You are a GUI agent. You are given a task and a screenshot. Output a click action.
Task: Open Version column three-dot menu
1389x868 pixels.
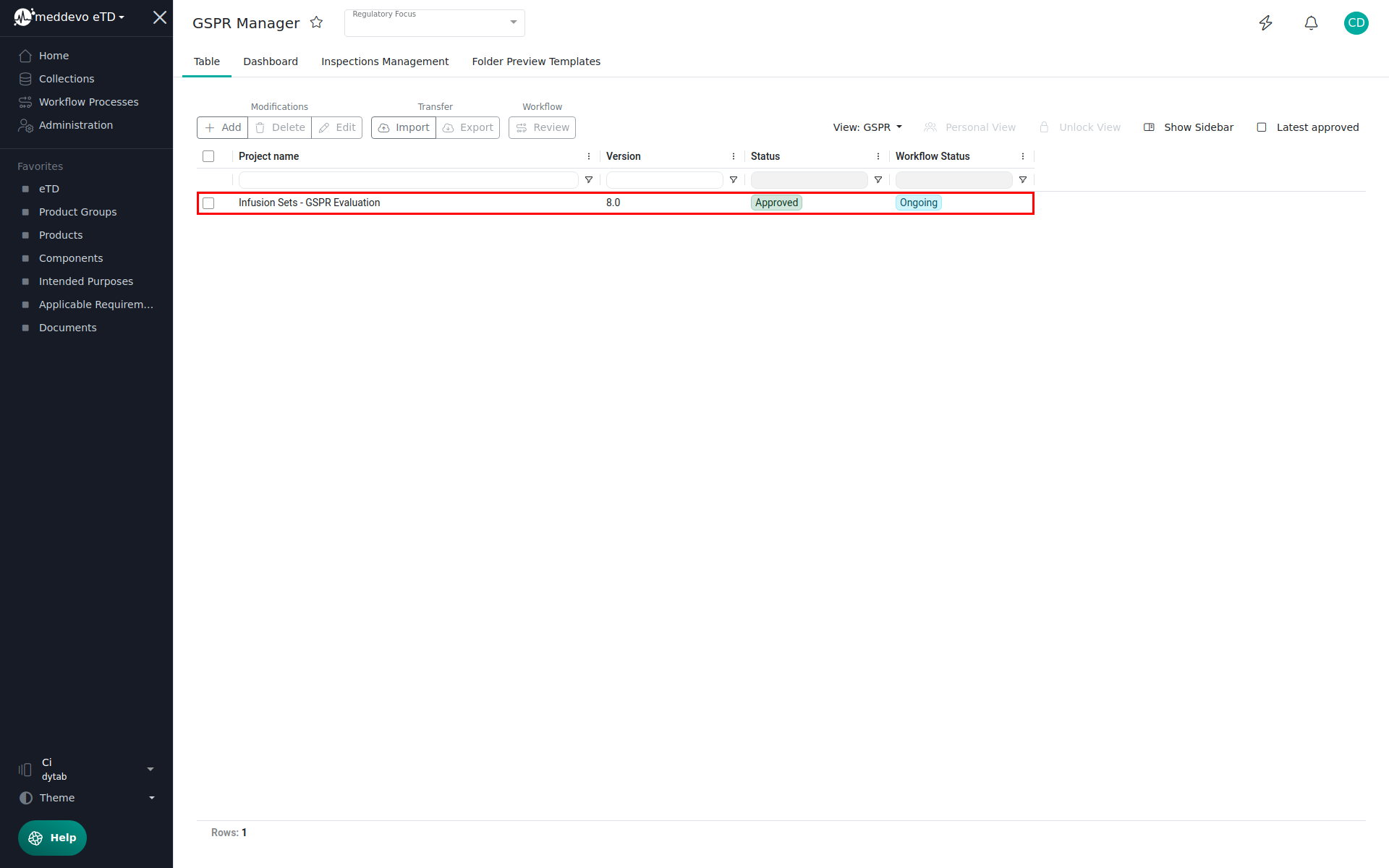[x=734, y=156]
